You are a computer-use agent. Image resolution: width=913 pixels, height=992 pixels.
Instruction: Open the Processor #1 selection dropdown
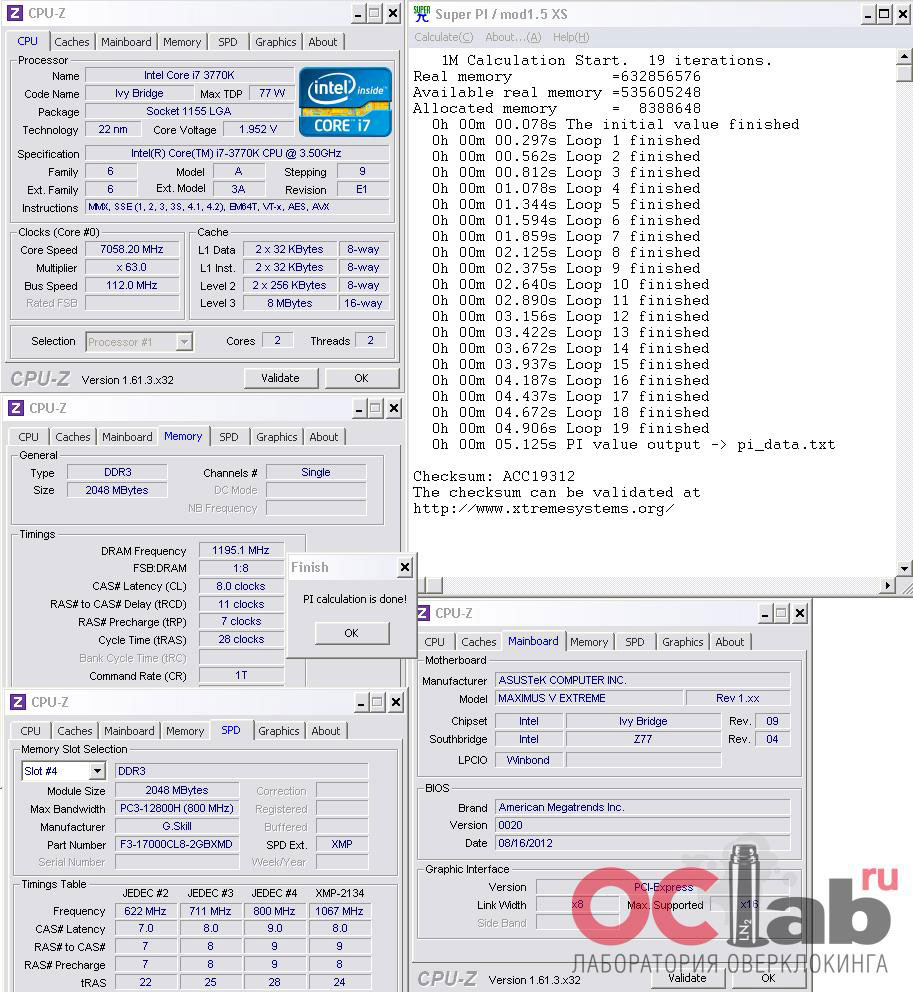click(x=183, y=342)
